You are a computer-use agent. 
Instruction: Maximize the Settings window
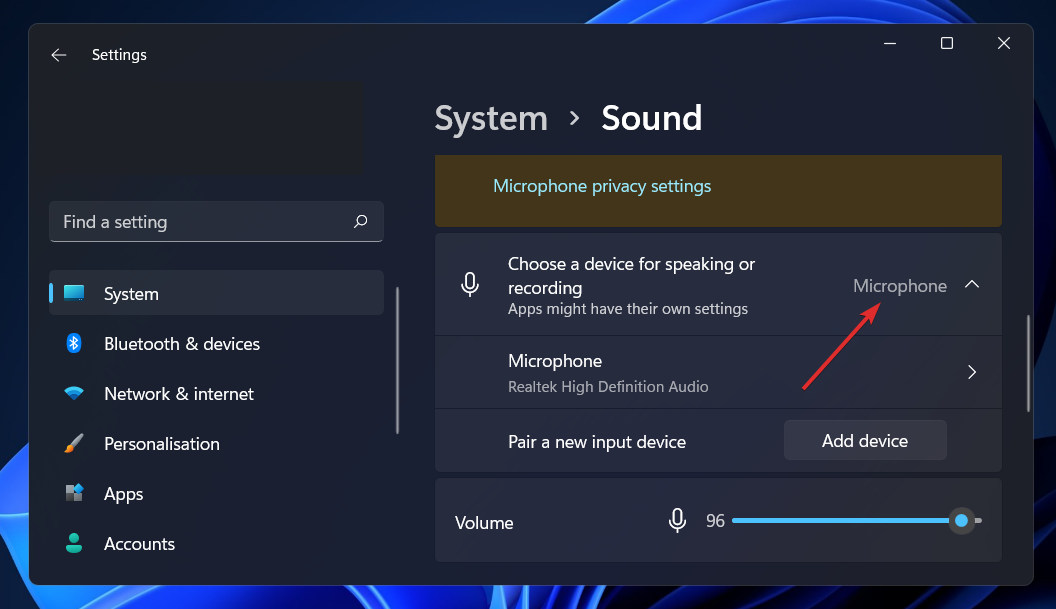[947, 43]
